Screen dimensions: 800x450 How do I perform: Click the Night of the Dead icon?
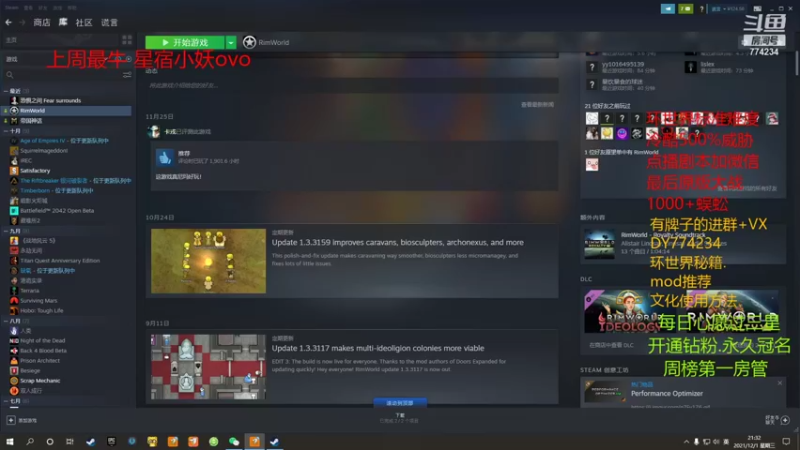[x=14, y=341]
